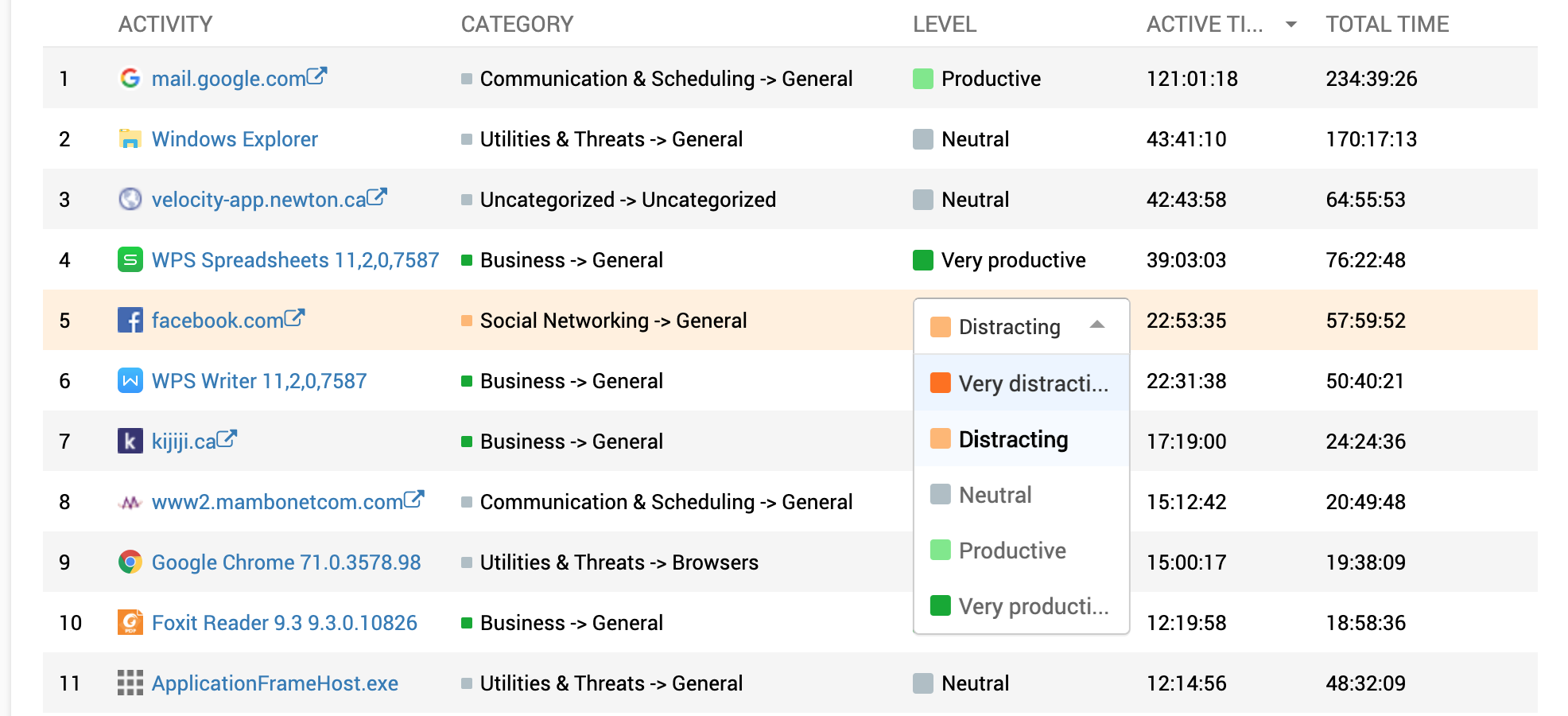Click green Productive swatch in mail.google.com row

pos(922,79)
